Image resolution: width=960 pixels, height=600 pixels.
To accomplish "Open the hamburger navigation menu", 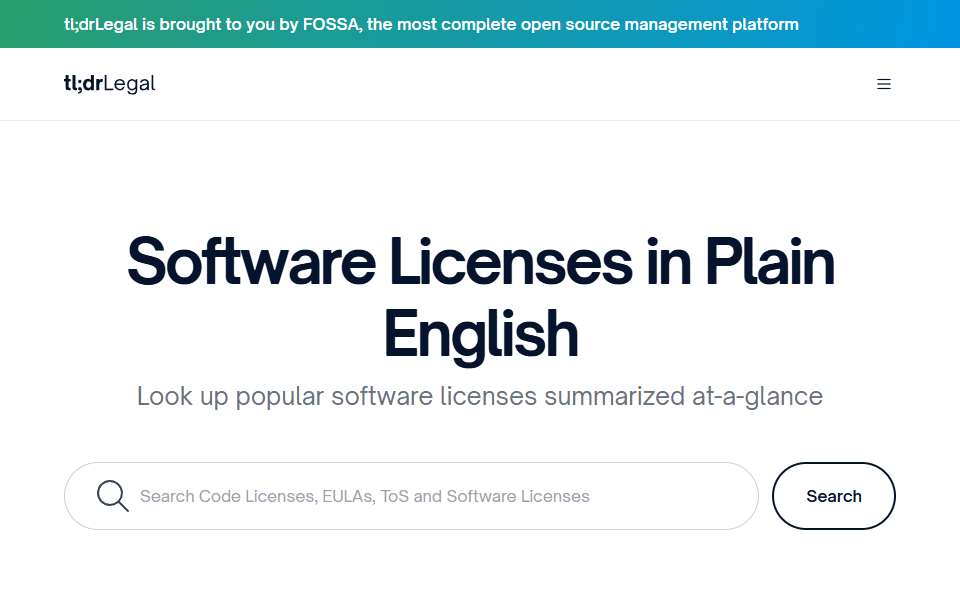I will pyautogui.click(x=883, y=84).
